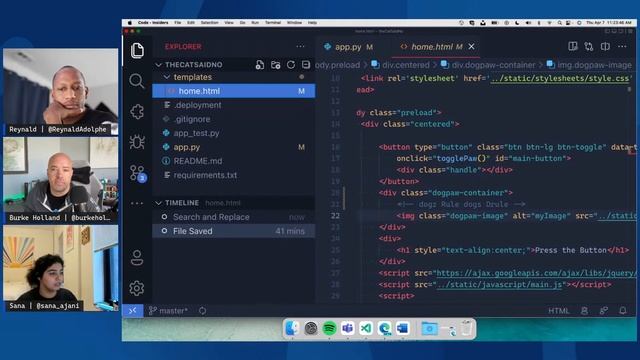Open the Accounts icon in activity bar
Viewport: 640px width, 360px height.
click(137, 258)
